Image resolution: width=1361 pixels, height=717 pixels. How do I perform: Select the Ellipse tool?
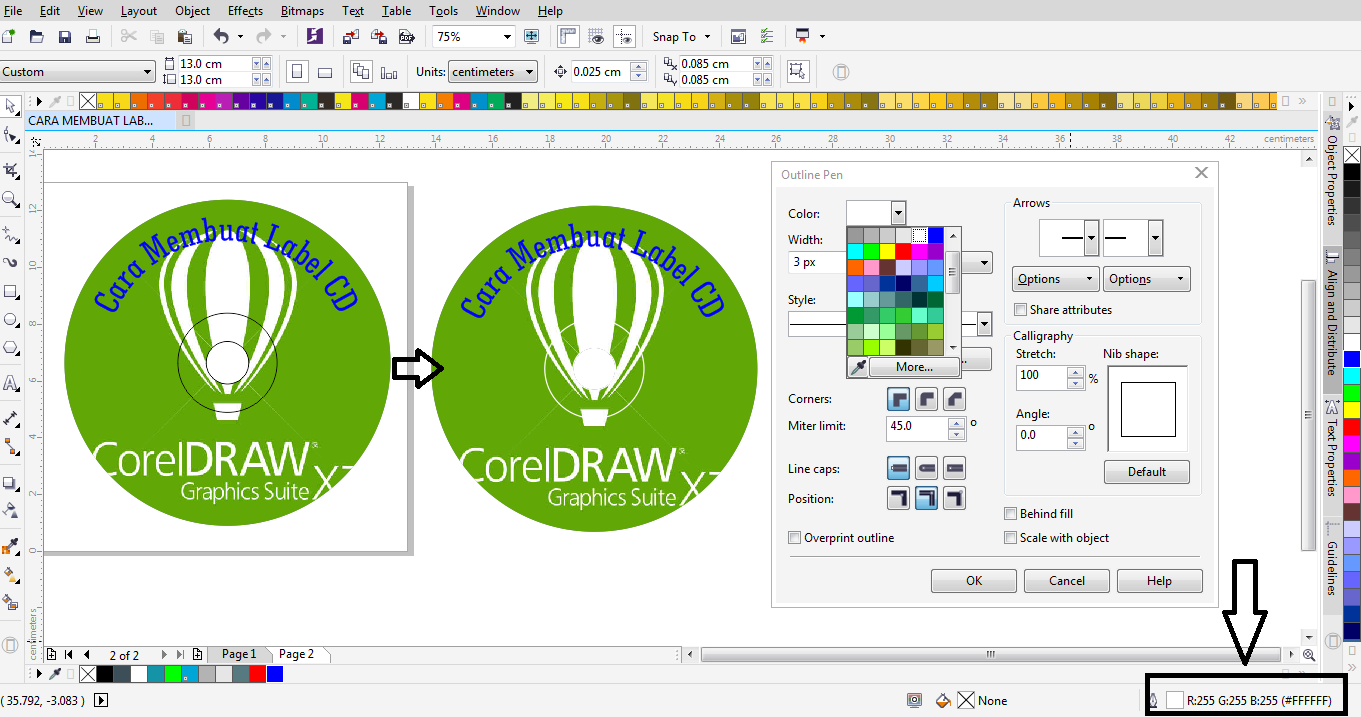coord(11,320)
